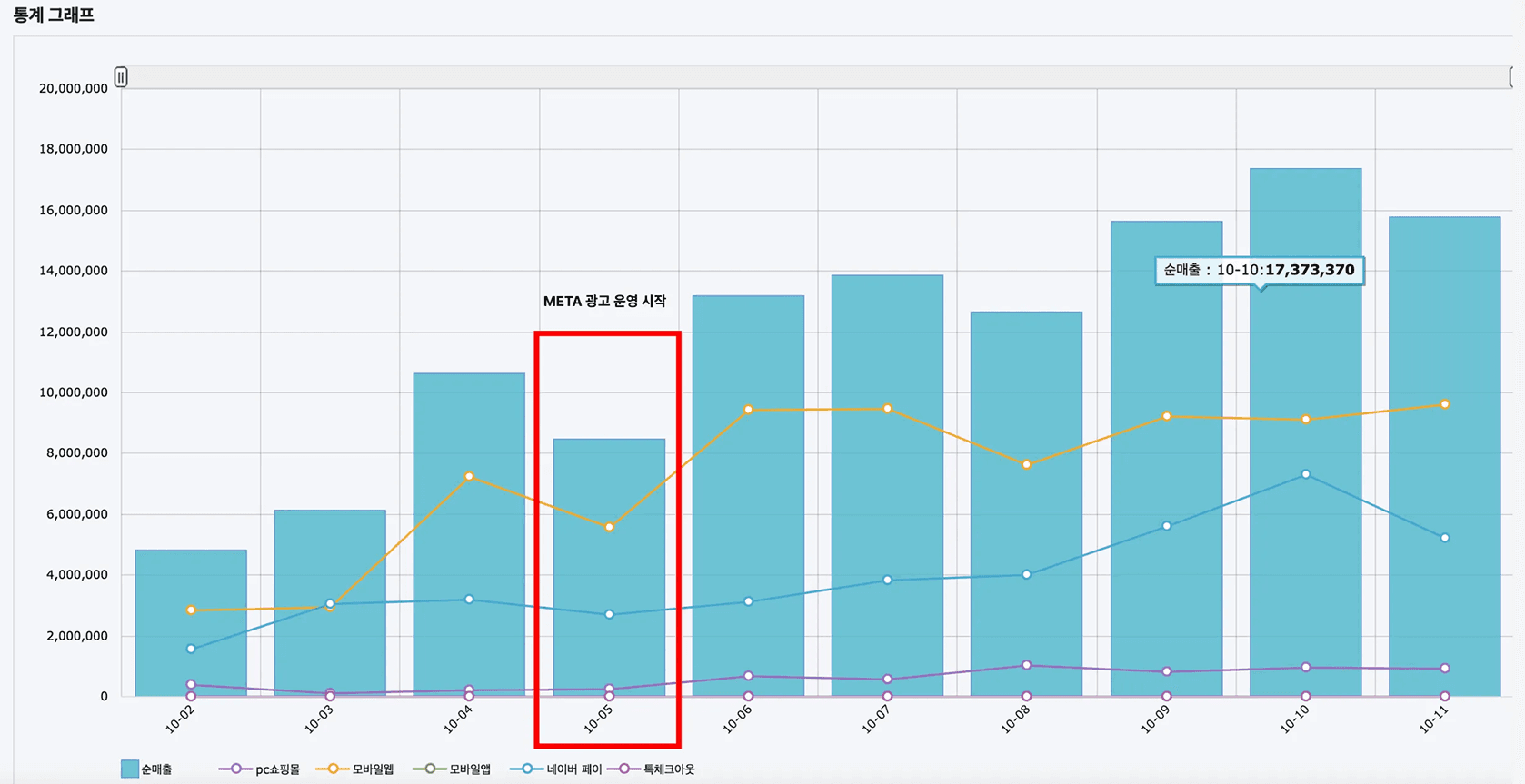1525x784 pixels.
Task: Select the 10-05 순매출 bar
Action: pyautogui.click(x=609, y=568)
